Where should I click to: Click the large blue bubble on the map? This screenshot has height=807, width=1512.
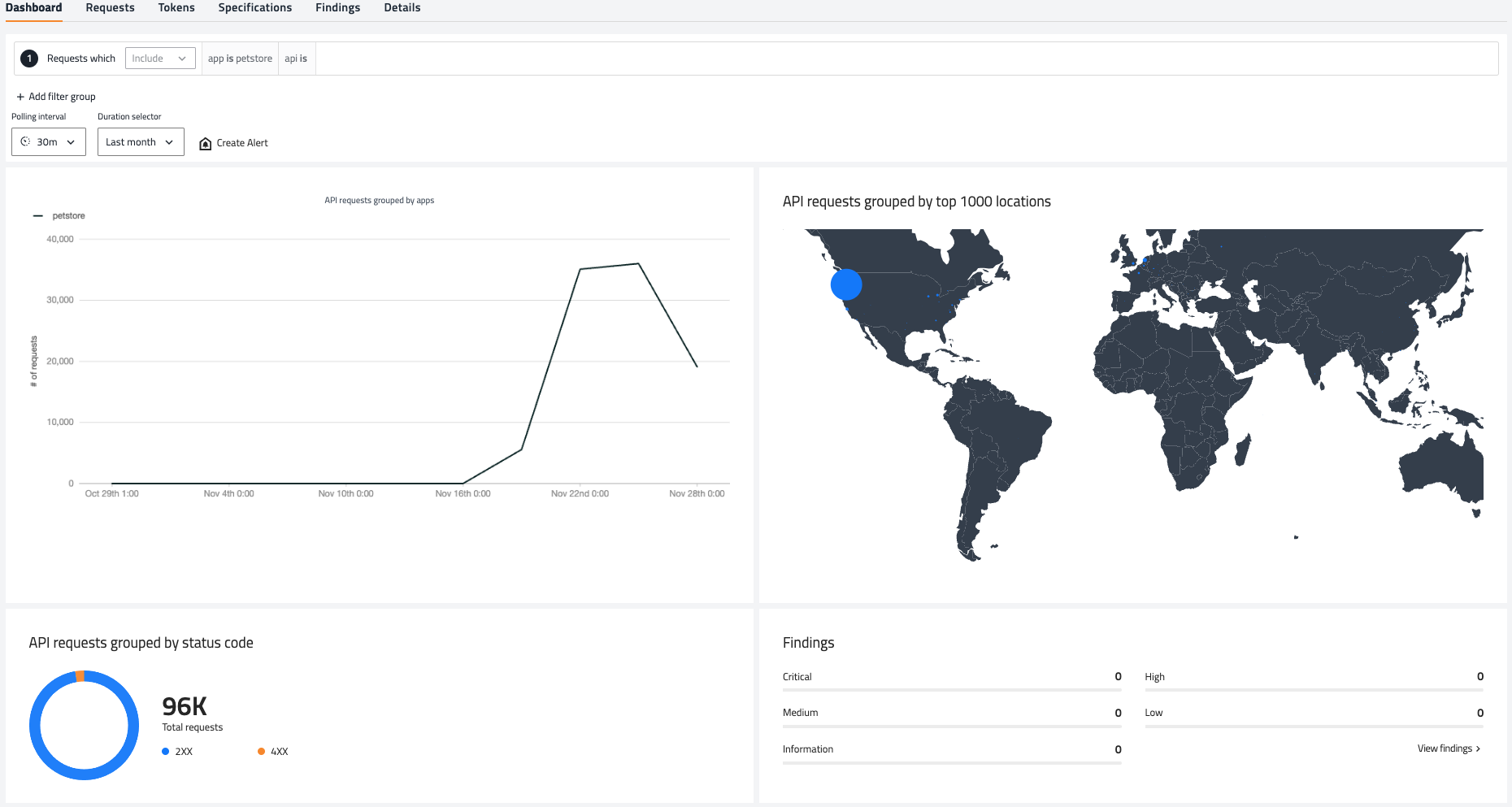coord(846,284)
